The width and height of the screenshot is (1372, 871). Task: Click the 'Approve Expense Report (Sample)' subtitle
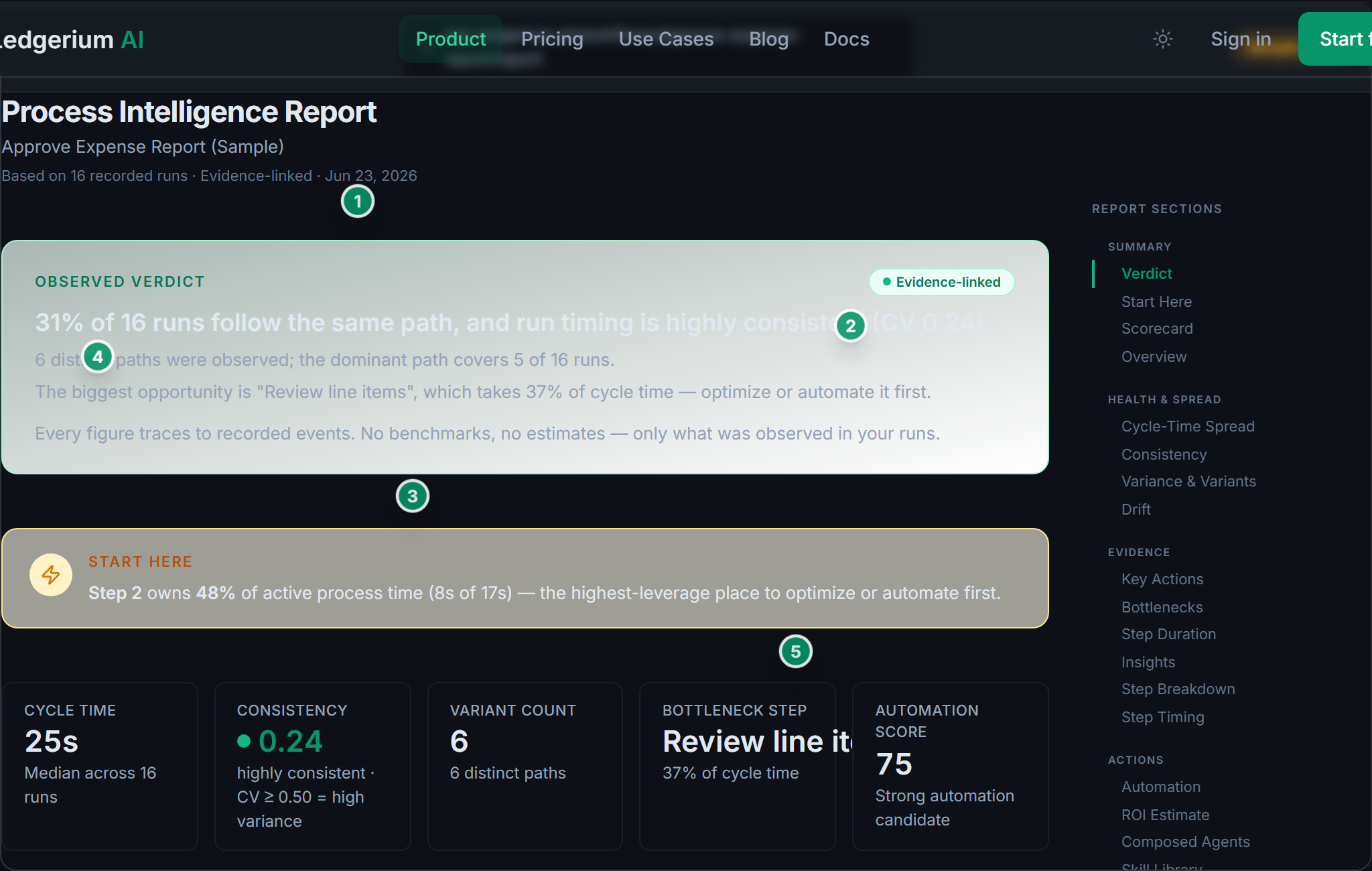point(143,147)
